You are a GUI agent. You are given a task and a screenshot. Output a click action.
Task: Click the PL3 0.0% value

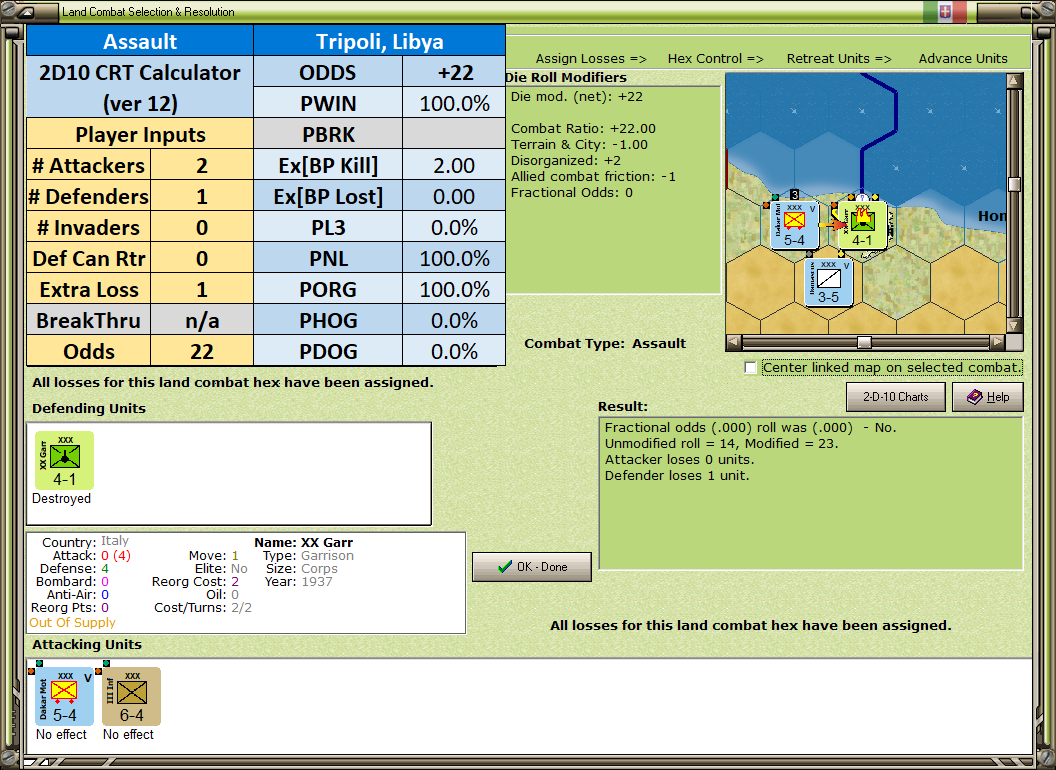[454, 228]
